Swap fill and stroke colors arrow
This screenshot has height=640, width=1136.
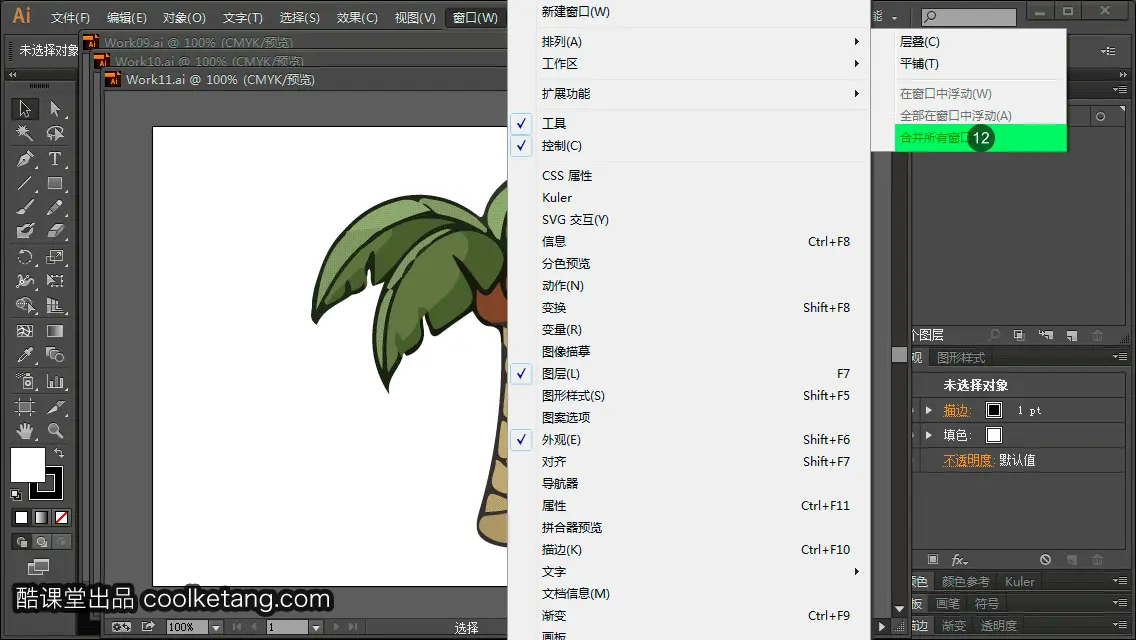point(59,453)
